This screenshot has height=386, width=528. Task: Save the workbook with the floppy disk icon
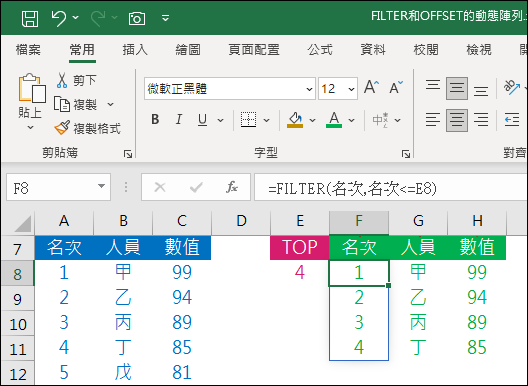[x=30, y=18]
